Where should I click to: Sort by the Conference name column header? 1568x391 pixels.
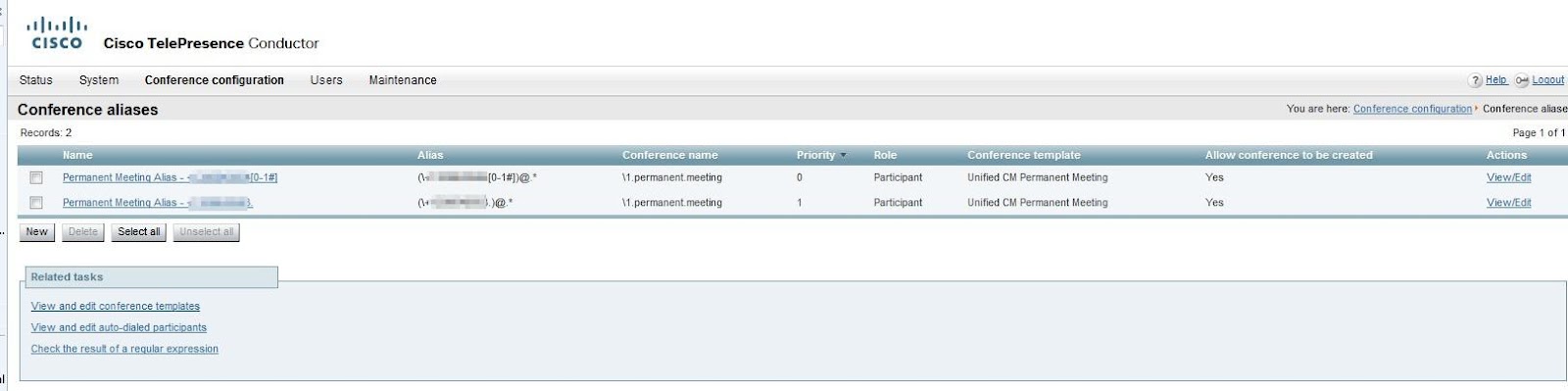(670, 156)
